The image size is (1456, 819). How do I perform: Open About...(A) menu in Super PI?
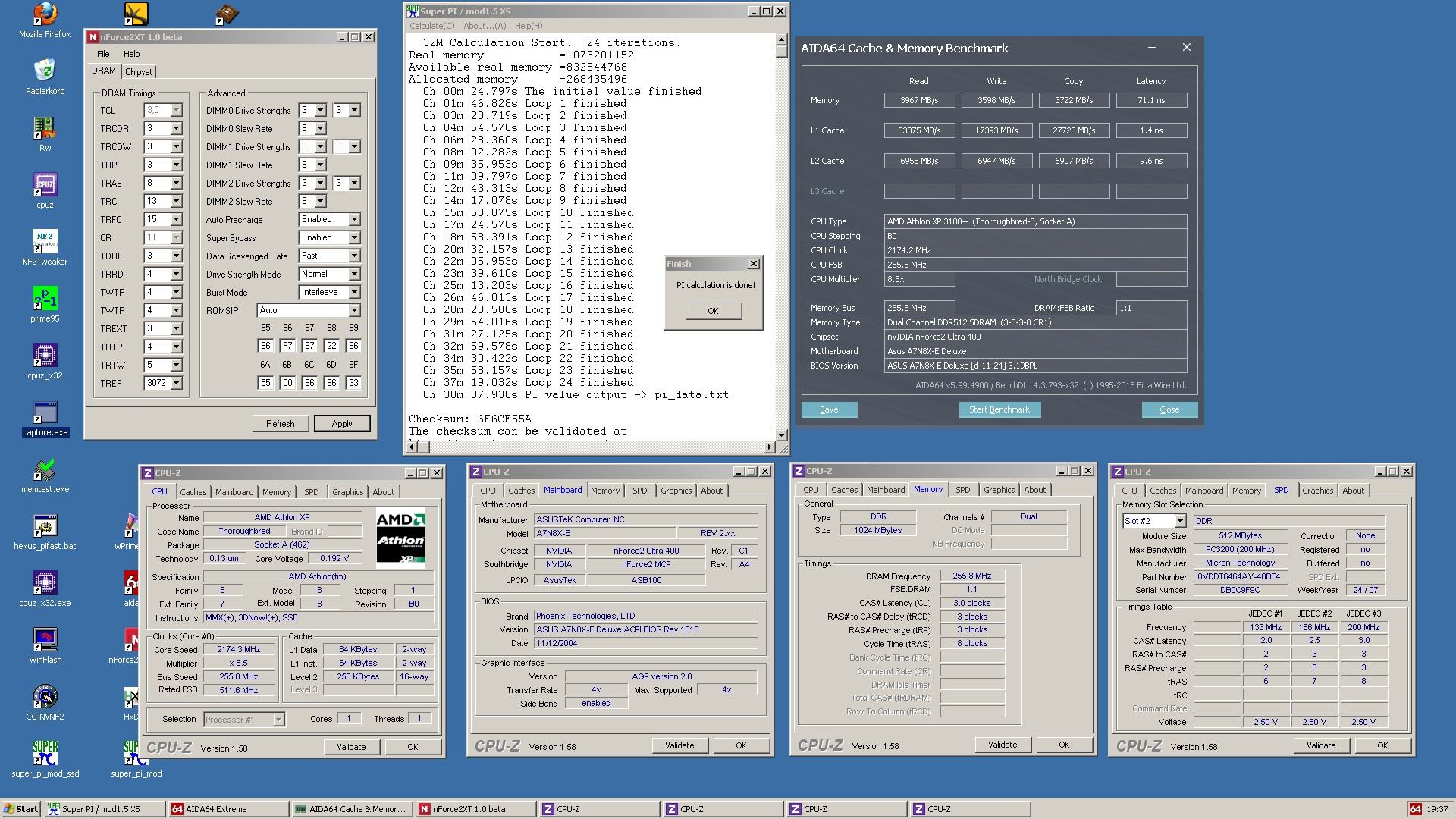(x=485, y=26)
